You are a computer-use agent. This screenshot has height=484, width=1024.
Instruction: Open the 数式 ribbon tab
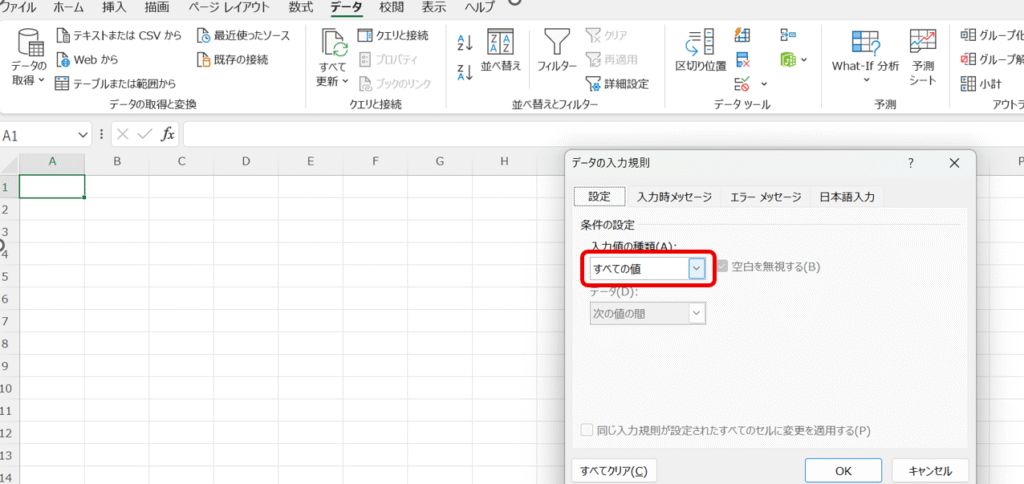(300, 8)
